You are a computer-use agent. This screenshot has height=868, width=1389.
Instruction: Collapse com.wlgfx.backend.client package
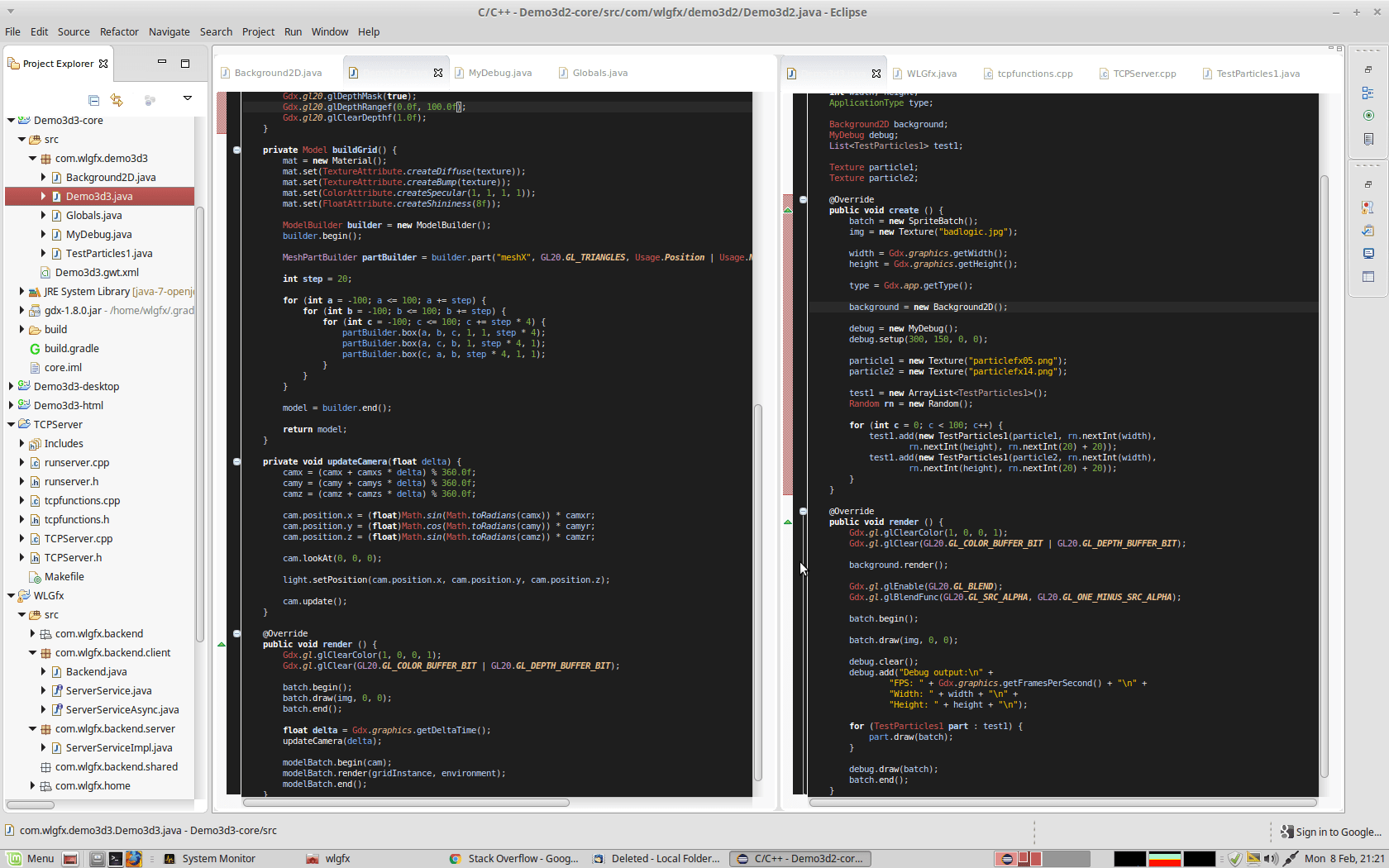coord(32,652)
